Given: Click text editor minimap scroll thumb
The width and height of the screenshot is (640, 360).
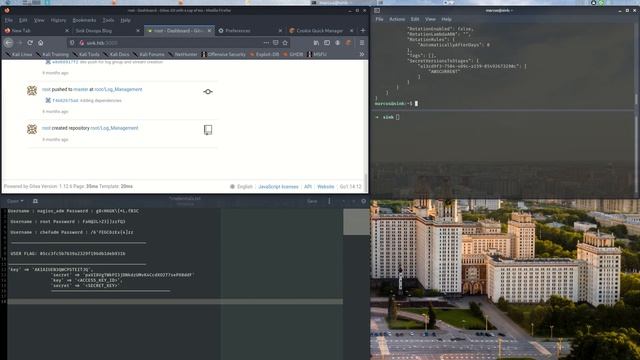Looking at the screenshot, I should click(356, 222).
